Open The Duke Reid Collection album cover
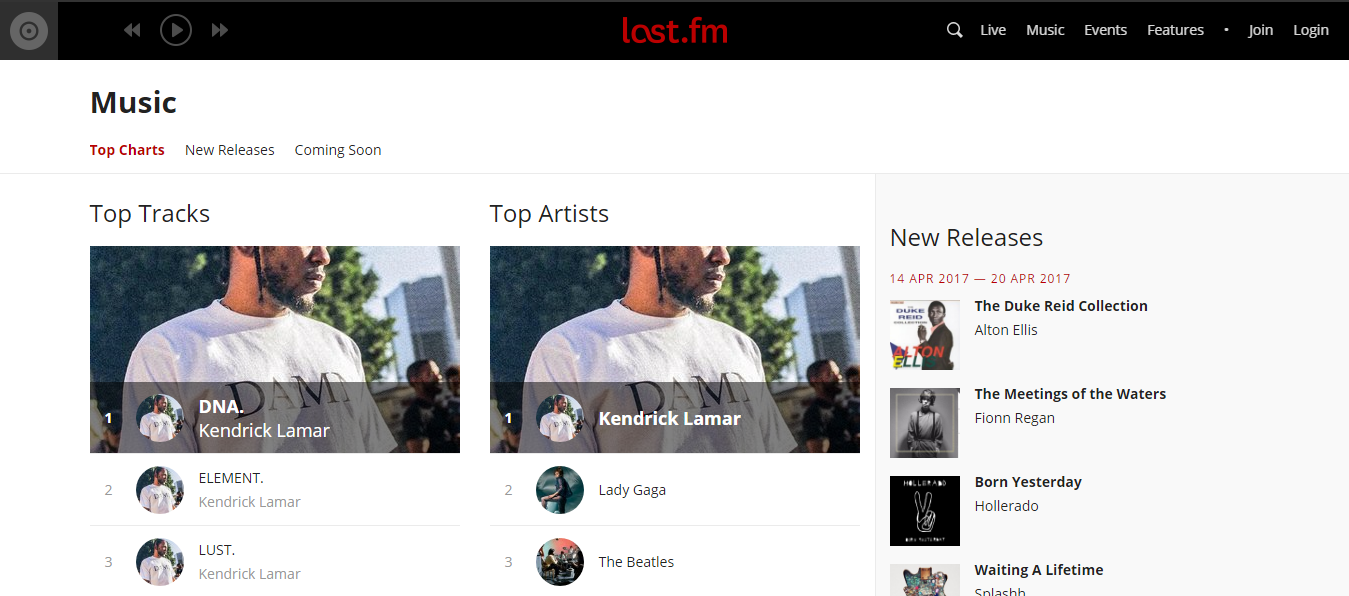Screen dimensions: 1349x596 tap(925, 335)
